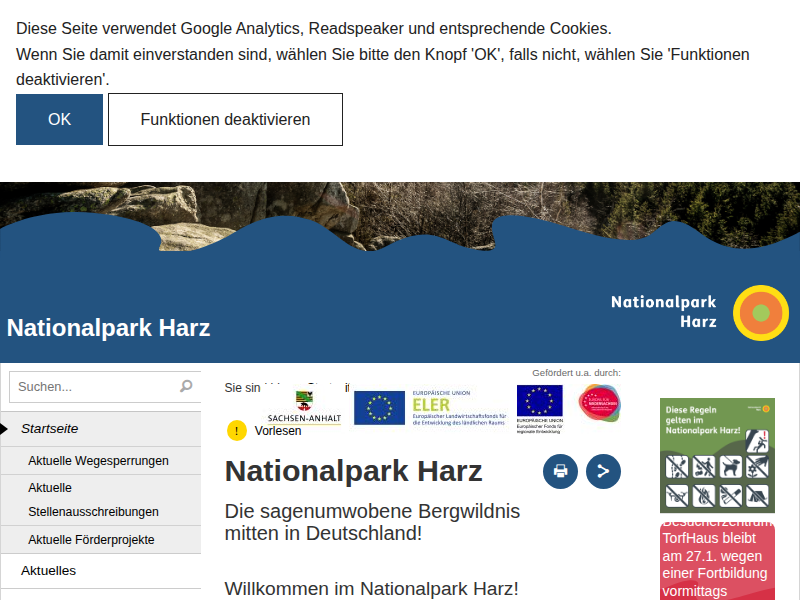Image resolution: width=800 pixels, height=600 pixels.
Task: Activate the yellow Vorlesen speaker icon
Action: point(234,430)
